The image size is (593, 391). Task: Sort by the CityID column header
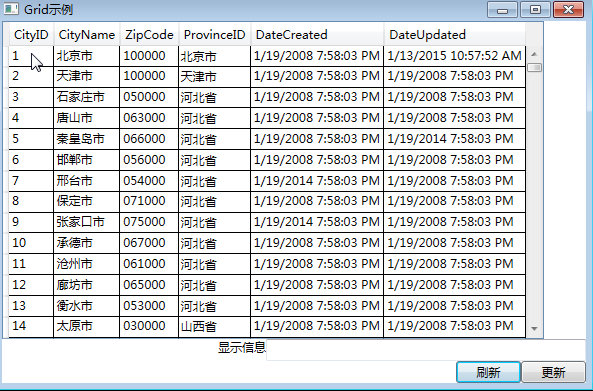click(x=31, y=35)
